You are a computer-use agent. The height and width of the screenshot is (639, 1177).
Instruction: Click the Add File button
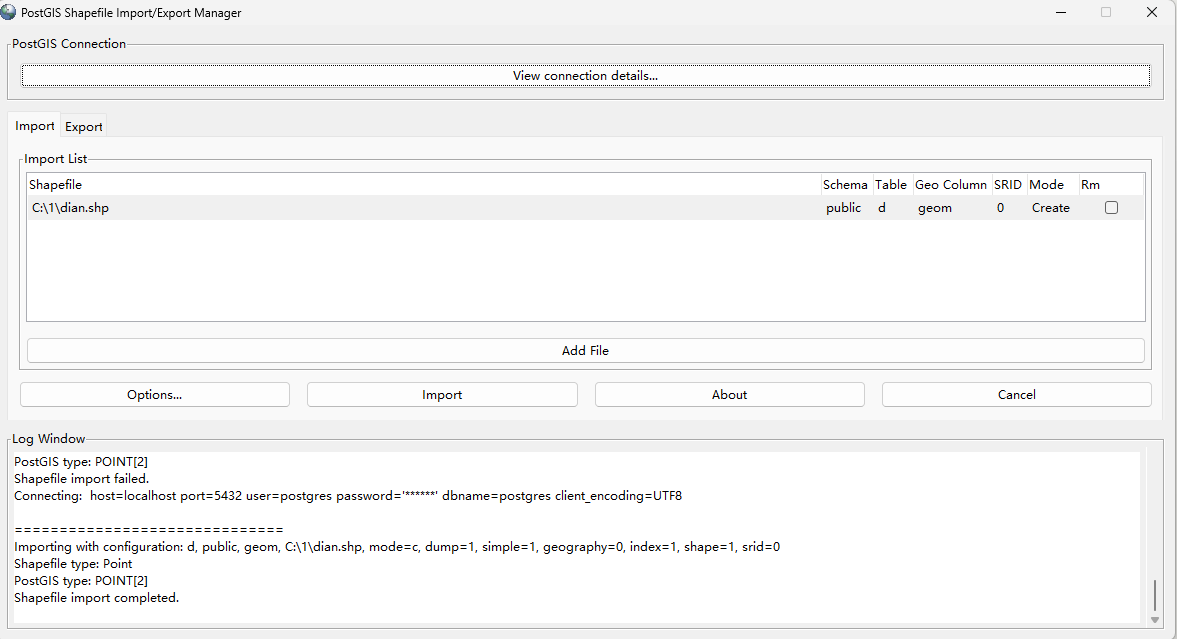[x=585, y=351]
